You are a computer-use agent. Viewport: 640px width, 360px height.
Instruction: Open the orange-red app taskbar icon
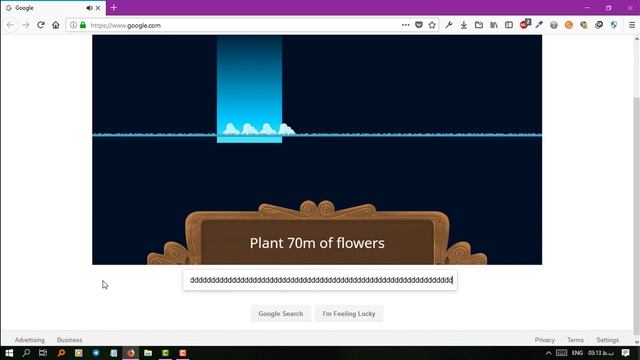183,353
